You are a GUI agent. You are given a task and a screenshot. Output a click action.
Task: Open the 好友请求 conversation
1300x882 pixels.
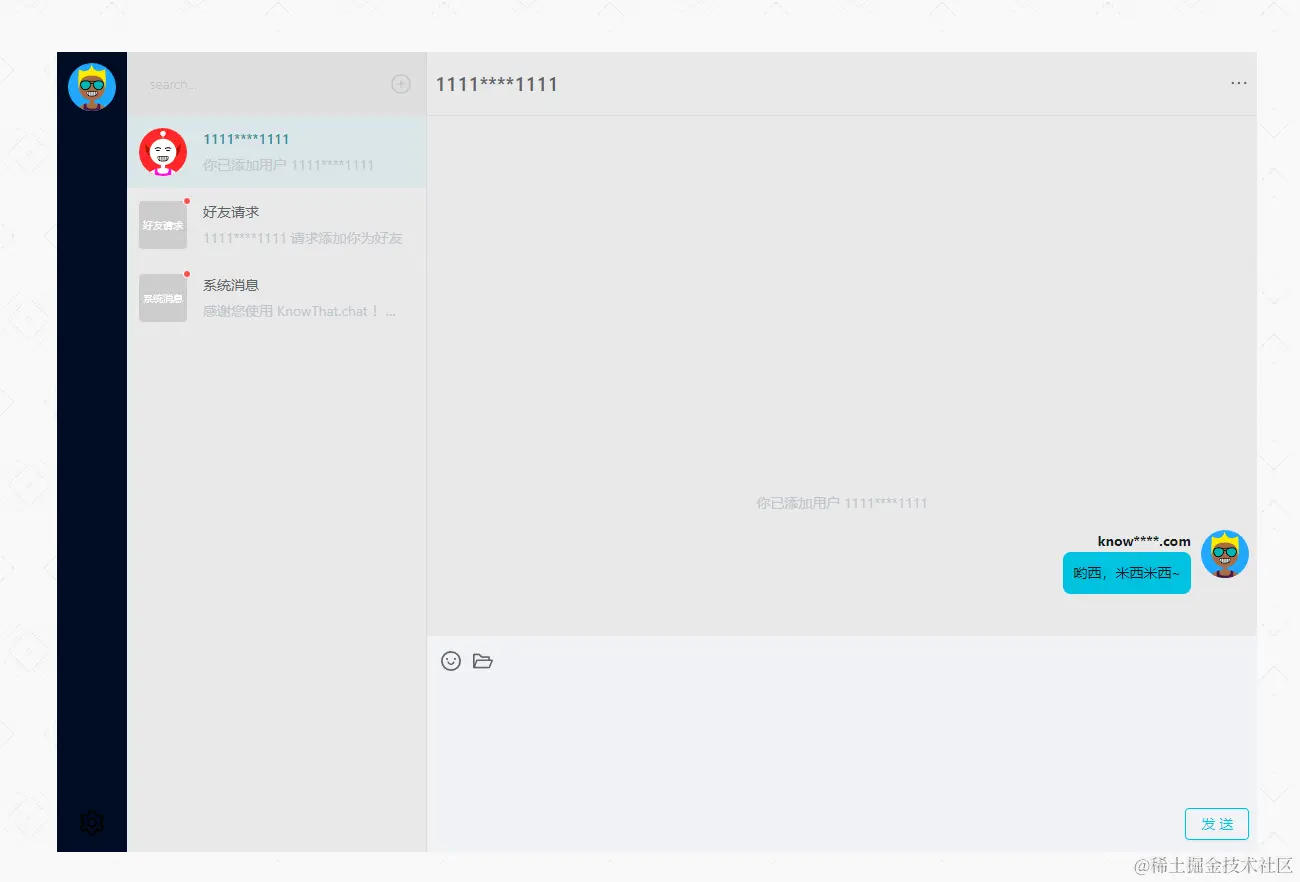tap(290, 224)
